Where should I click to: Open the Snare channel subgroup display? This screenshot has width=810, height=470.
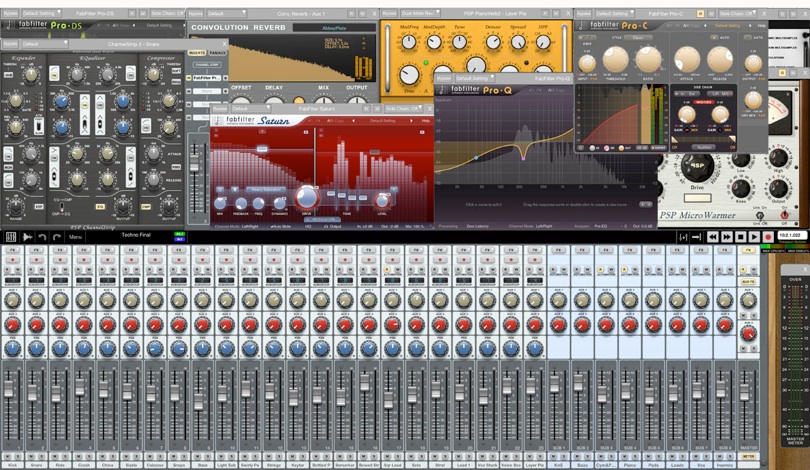pos(36,280)
